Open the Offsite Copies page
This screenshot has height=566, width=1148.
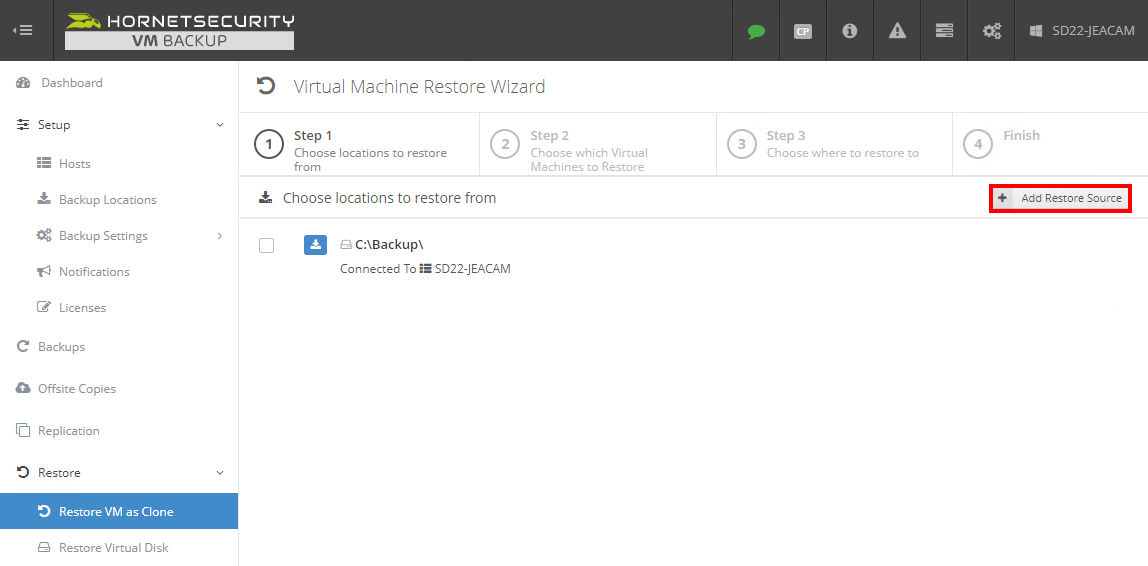76,389
